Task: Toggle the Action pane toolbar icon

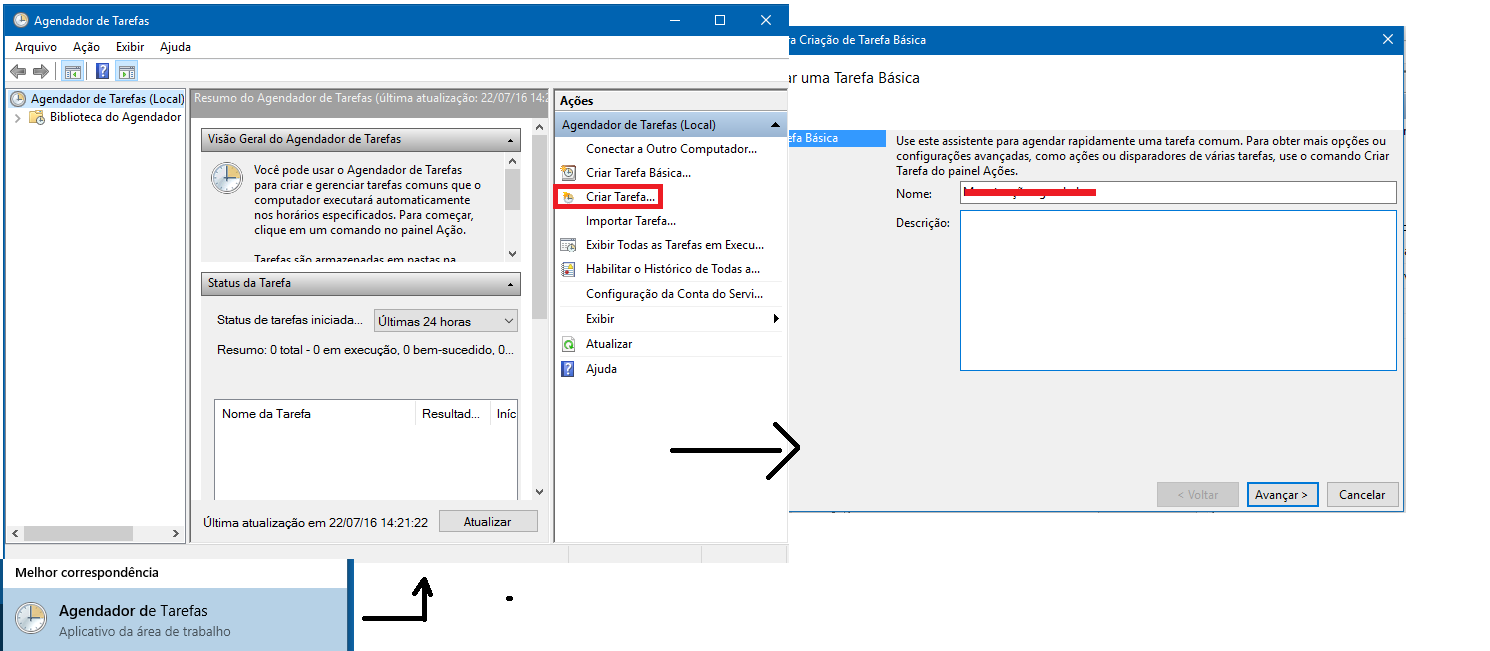Action: [126, 71]
